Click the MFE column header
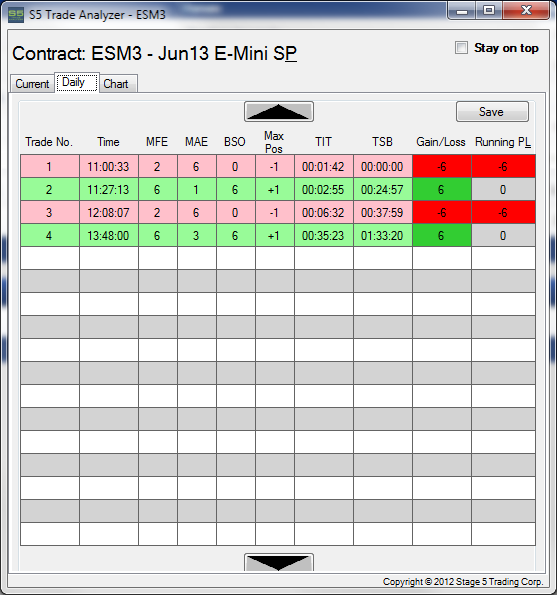Screen dimensions: 557x595 [x=157, y=142]
